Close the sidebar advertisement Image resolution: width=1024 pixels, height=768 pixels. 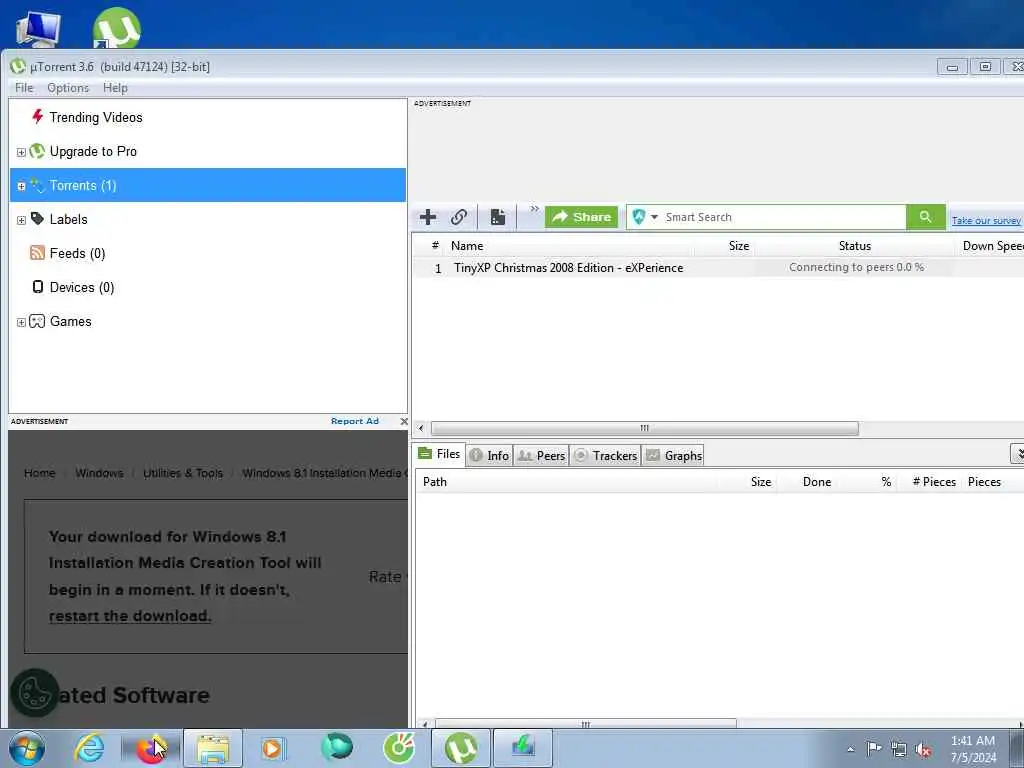coord(404,421)
